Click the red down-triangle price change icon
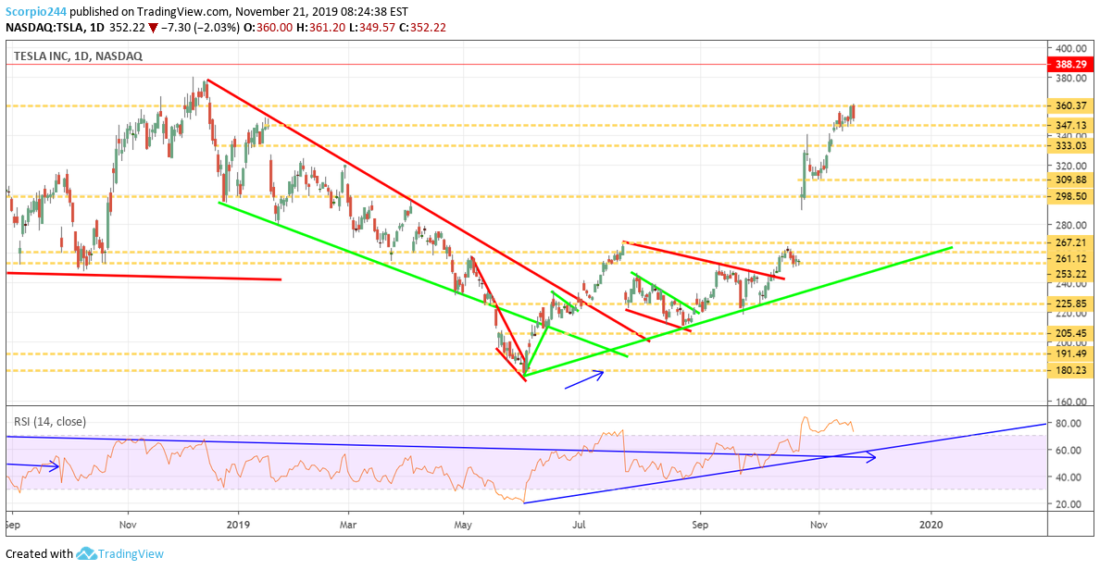The height and width of the screenshot is (570, 1100). coord(153,28)
